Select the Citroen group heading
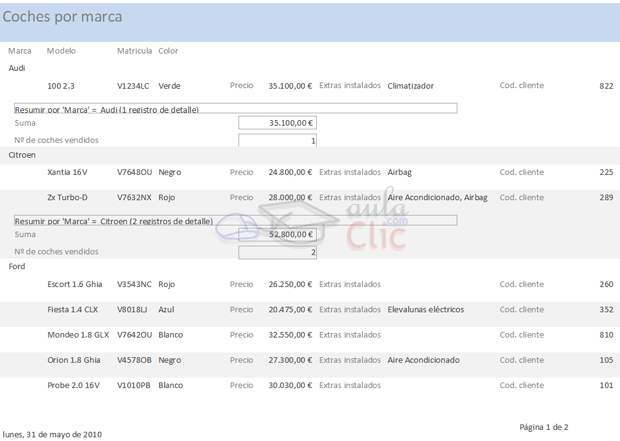The height and width of the screenshot is (441, 620). coord(22,155)
